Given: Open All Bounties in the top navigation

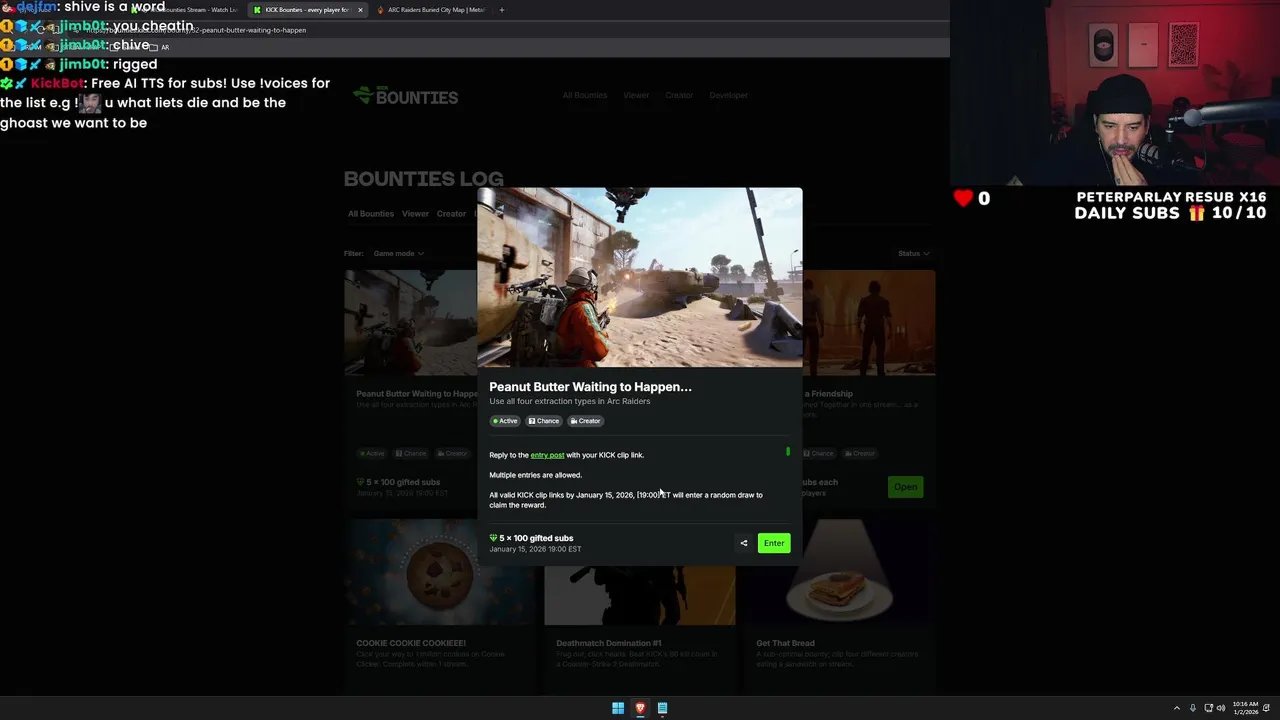Looking at the screenshot, I should click(x=584, y=95).
